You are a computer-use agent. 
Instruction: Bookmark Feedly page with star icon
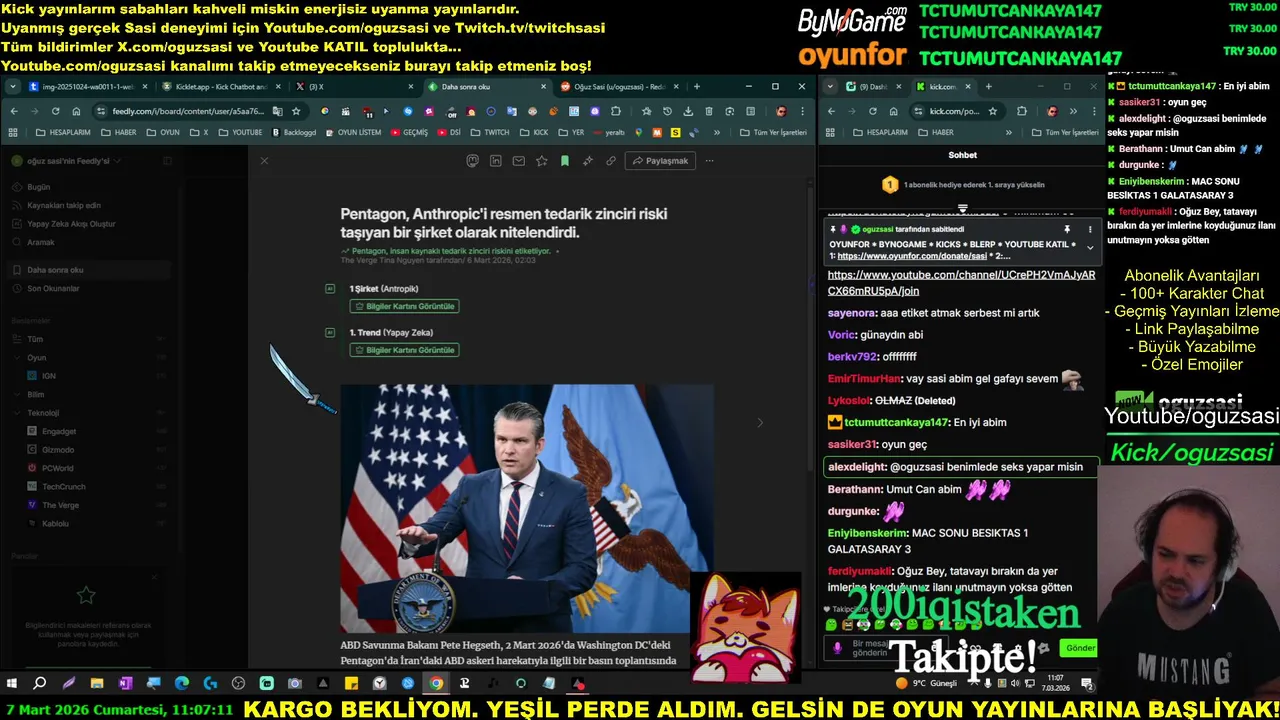click(296, 111)
